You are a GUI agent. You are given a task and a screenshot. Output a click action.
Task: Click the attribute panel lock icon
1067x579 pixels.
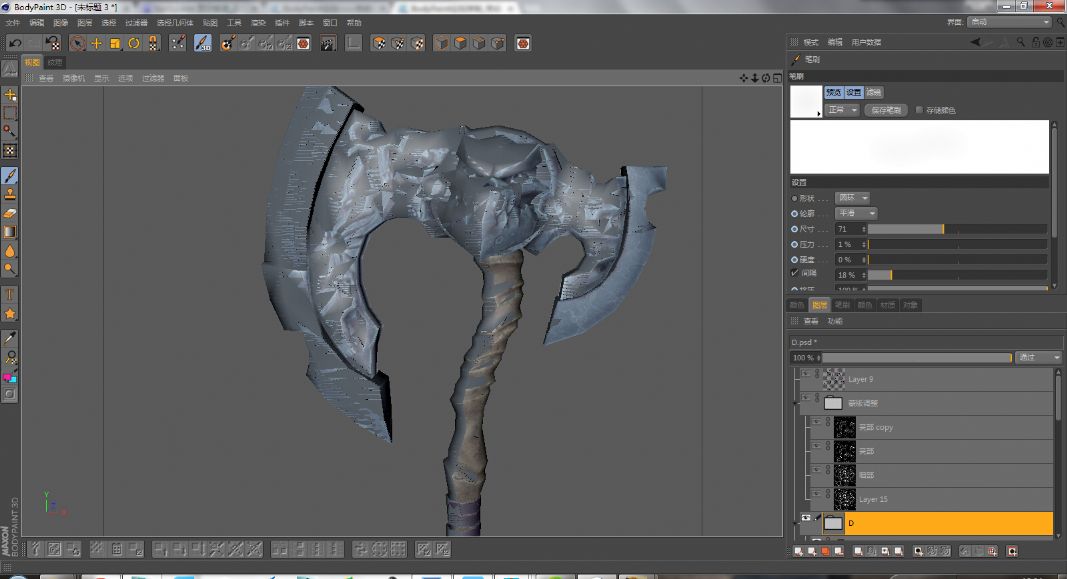pyautogui.click(x=1036, y=42)
